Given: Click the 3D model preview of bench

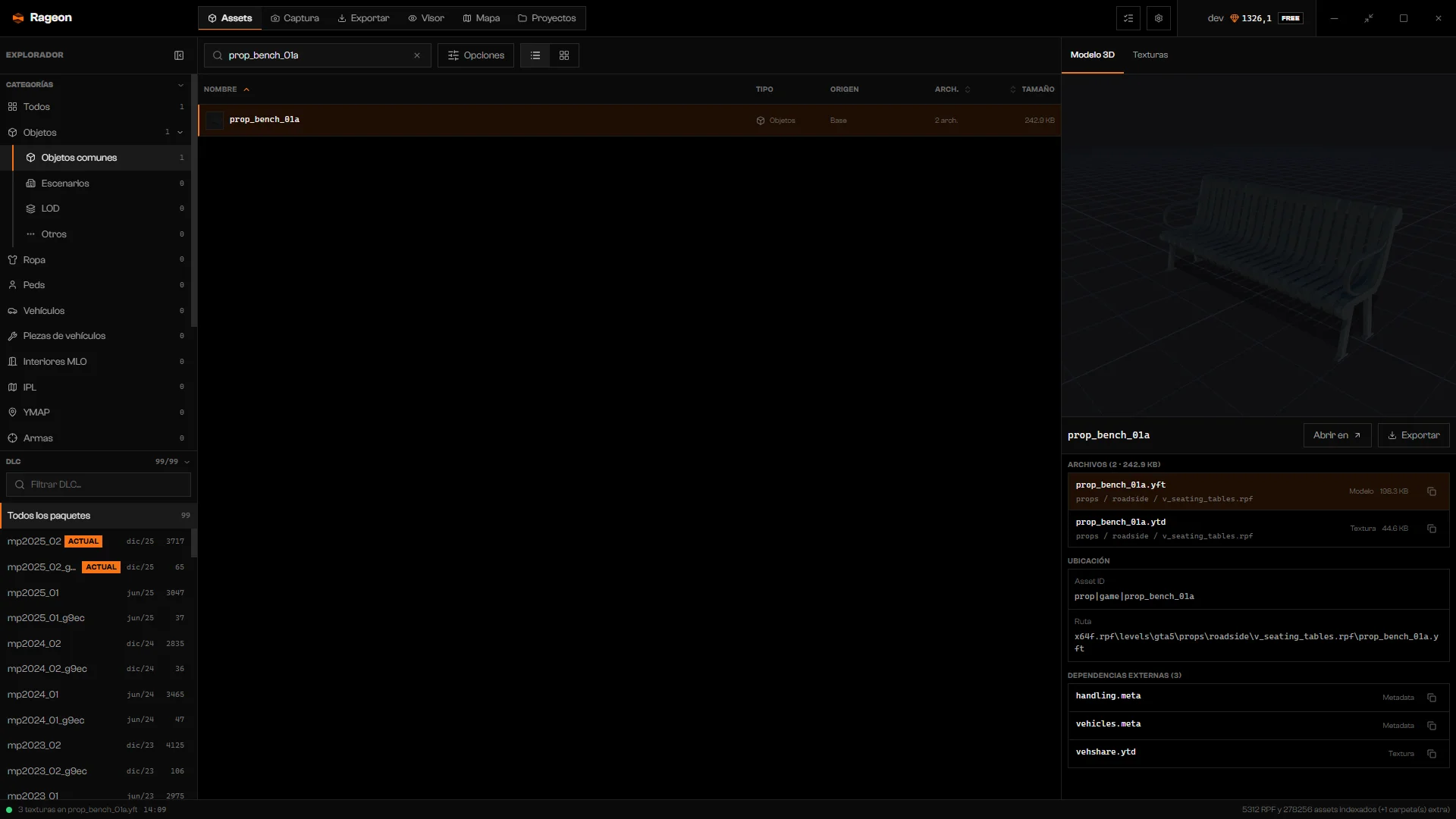Looking at the screenshot, I should coord(1258,245).
